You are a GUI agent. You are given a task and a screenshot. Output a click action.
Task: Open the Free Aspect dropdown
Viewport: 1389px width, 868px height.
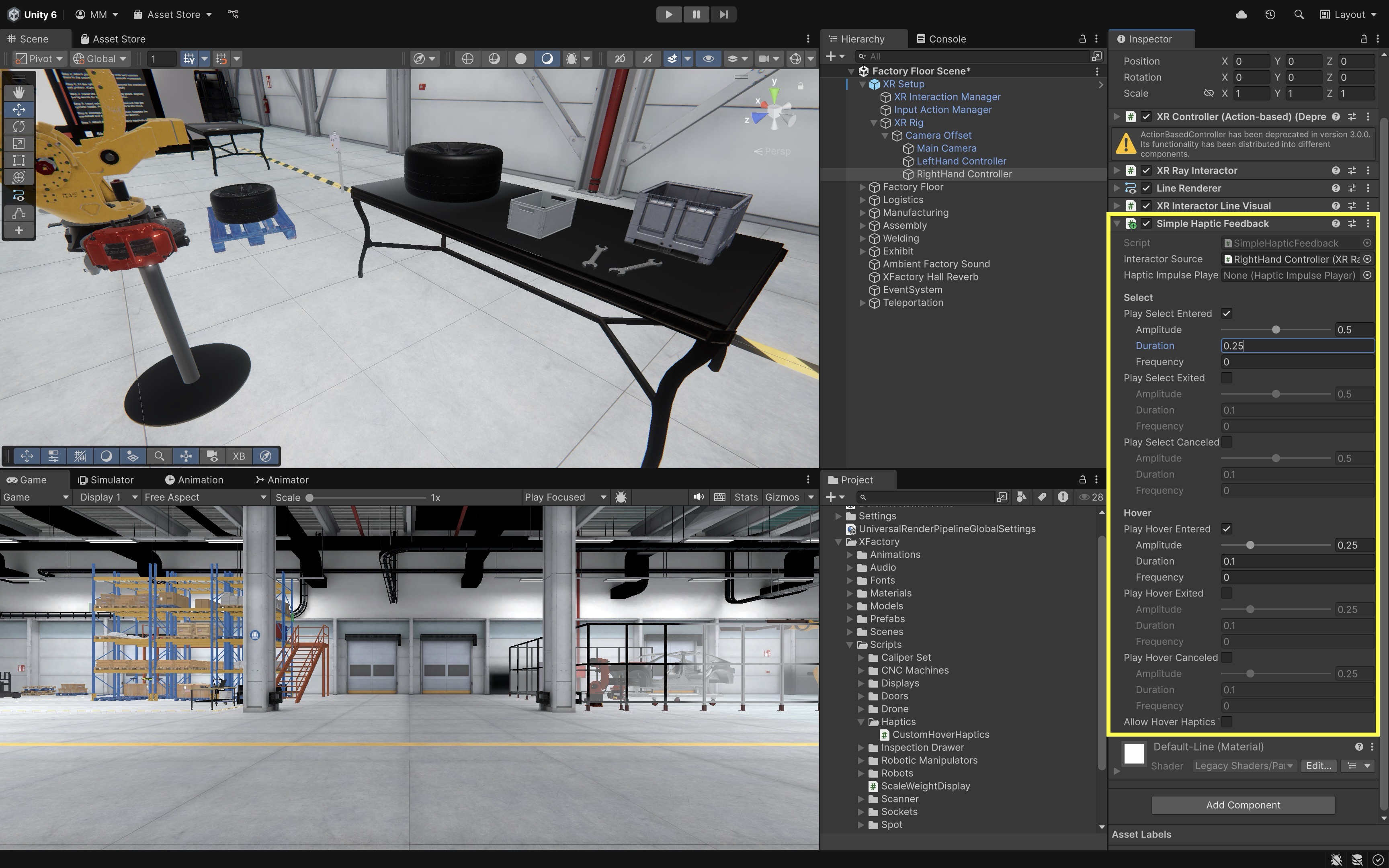(205, 497)
